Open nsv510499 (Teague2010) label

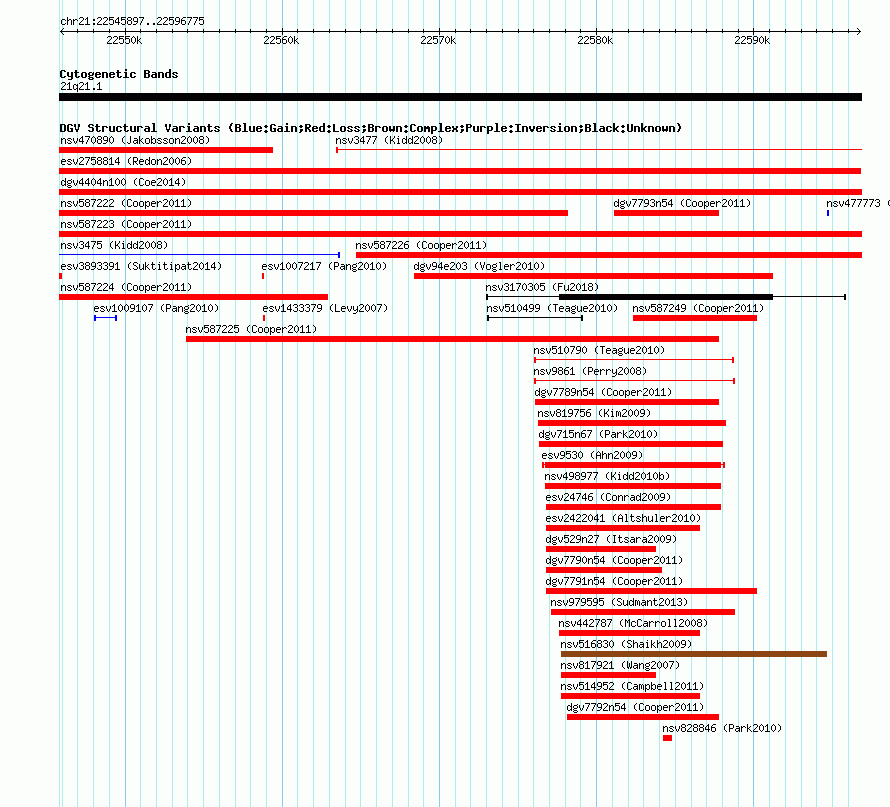(x=552, y=308)
